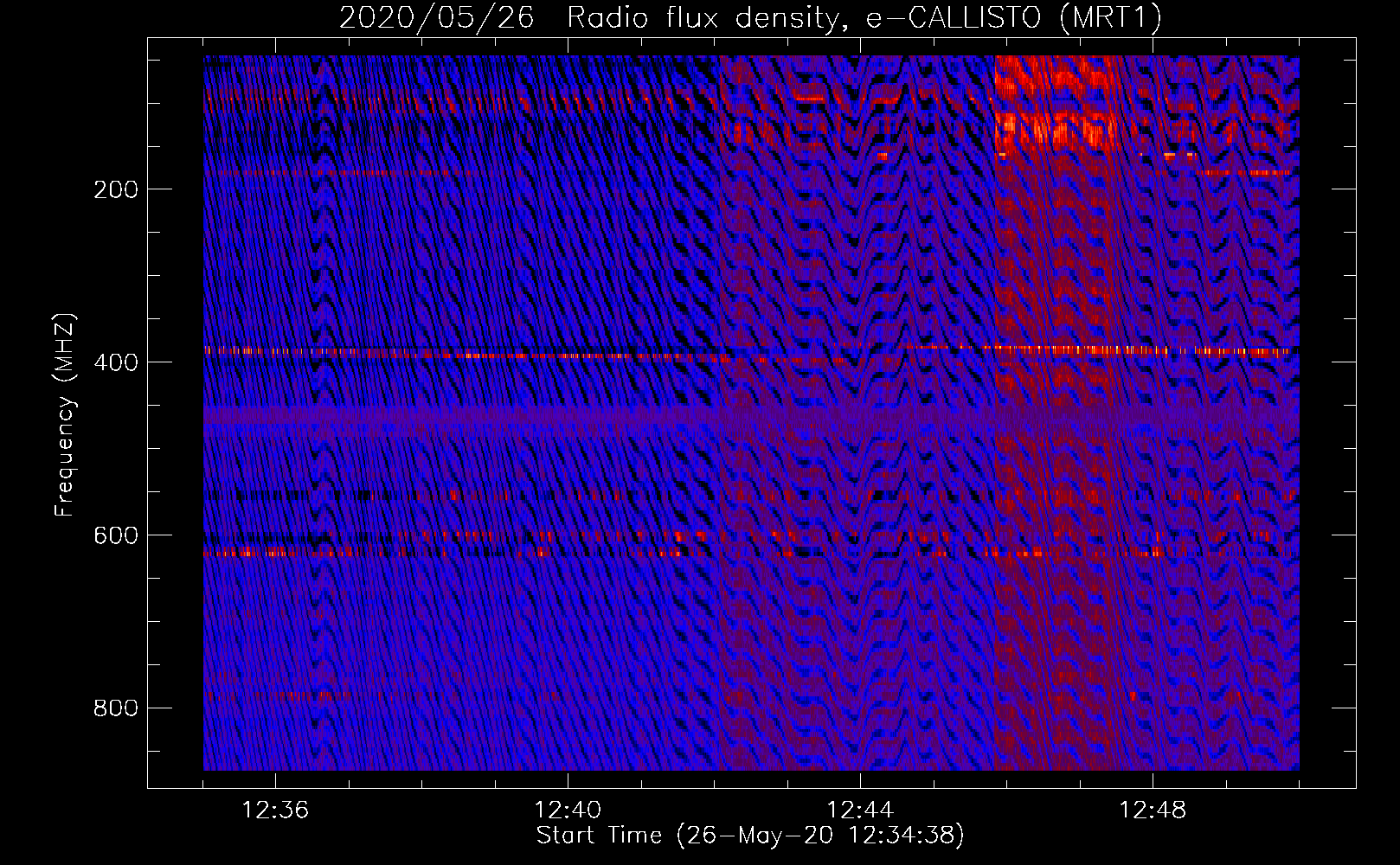Image resolution: width=1400 pixels, height=865 pixels.
Task: Click the 12:36 time tick label
Action: coord(275,811)
